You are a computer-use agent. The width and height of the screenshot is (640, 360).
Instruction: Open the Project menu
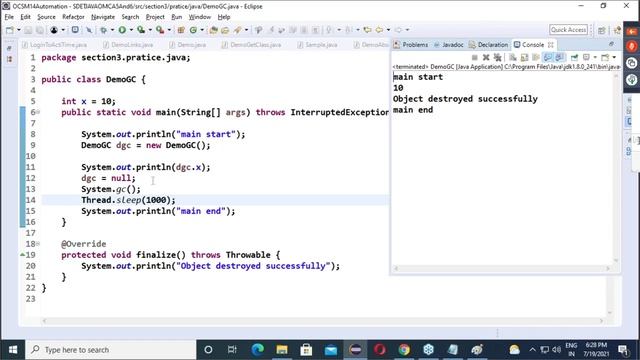click(x=155, y=17)
